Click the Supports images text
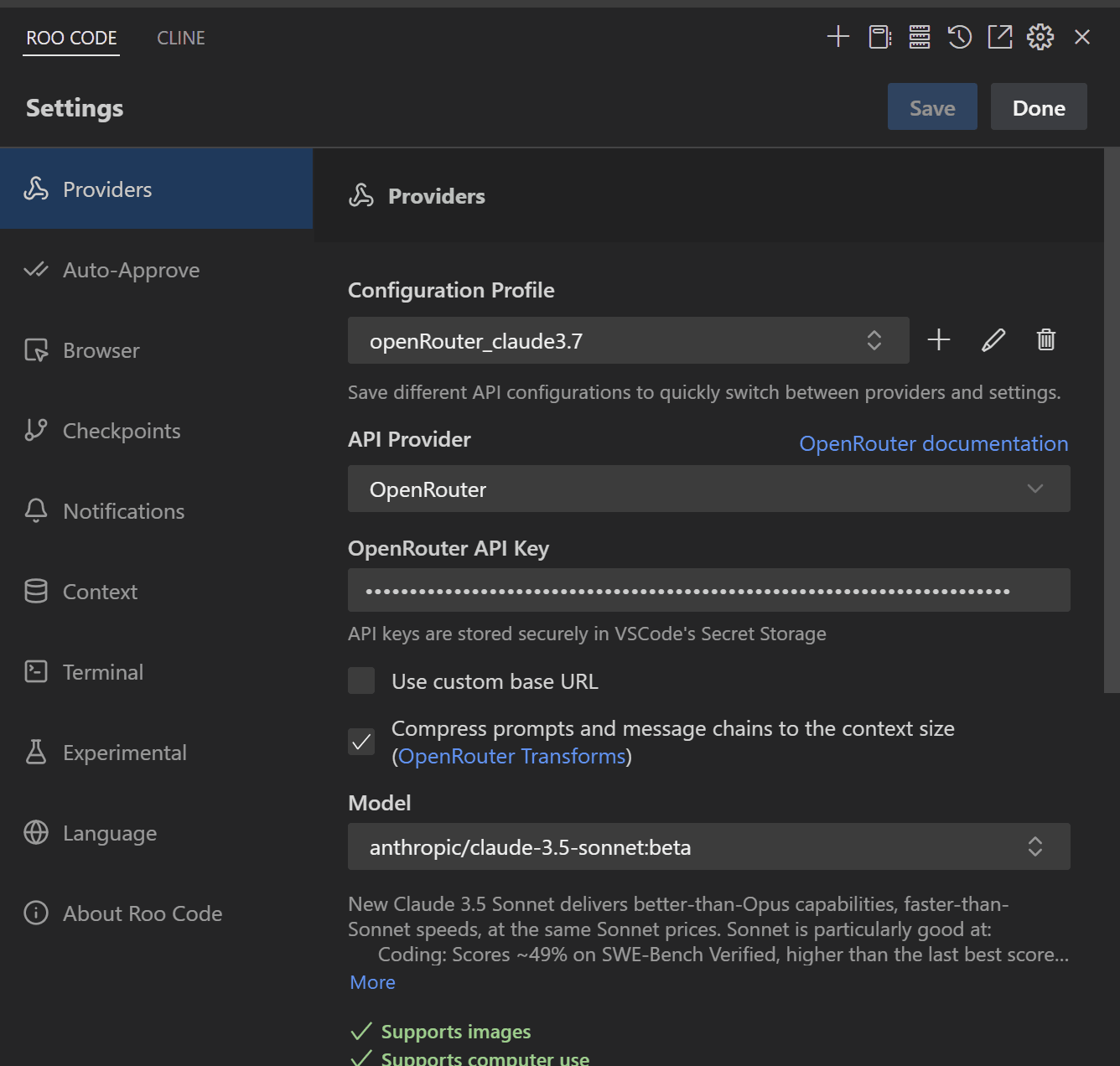Image resolution: width=1120 pixels, height=1066 pixels. click(x=456, y=1032)
